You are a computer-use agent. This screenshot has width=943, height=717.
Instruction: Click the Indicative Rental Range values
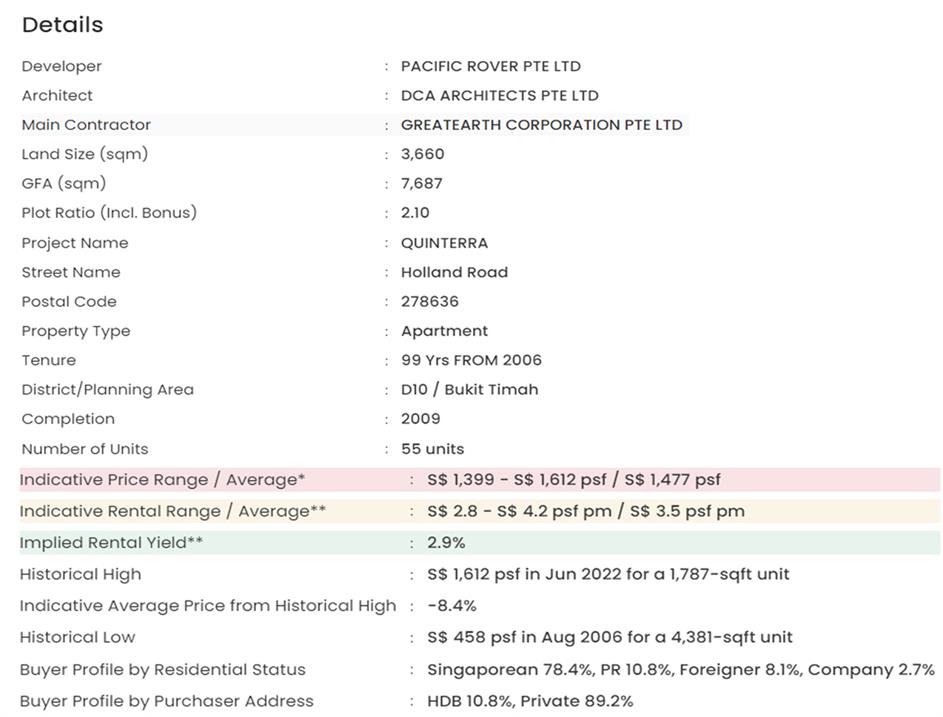pos(585,511)
